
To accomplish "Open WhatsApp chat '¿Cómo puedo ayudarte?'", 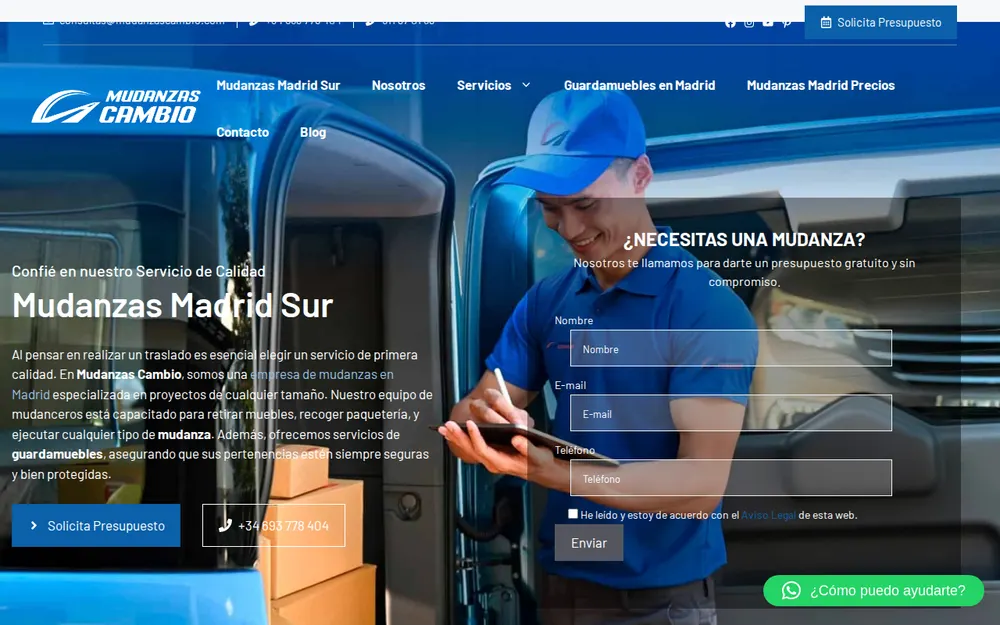I will coord(874,591).
